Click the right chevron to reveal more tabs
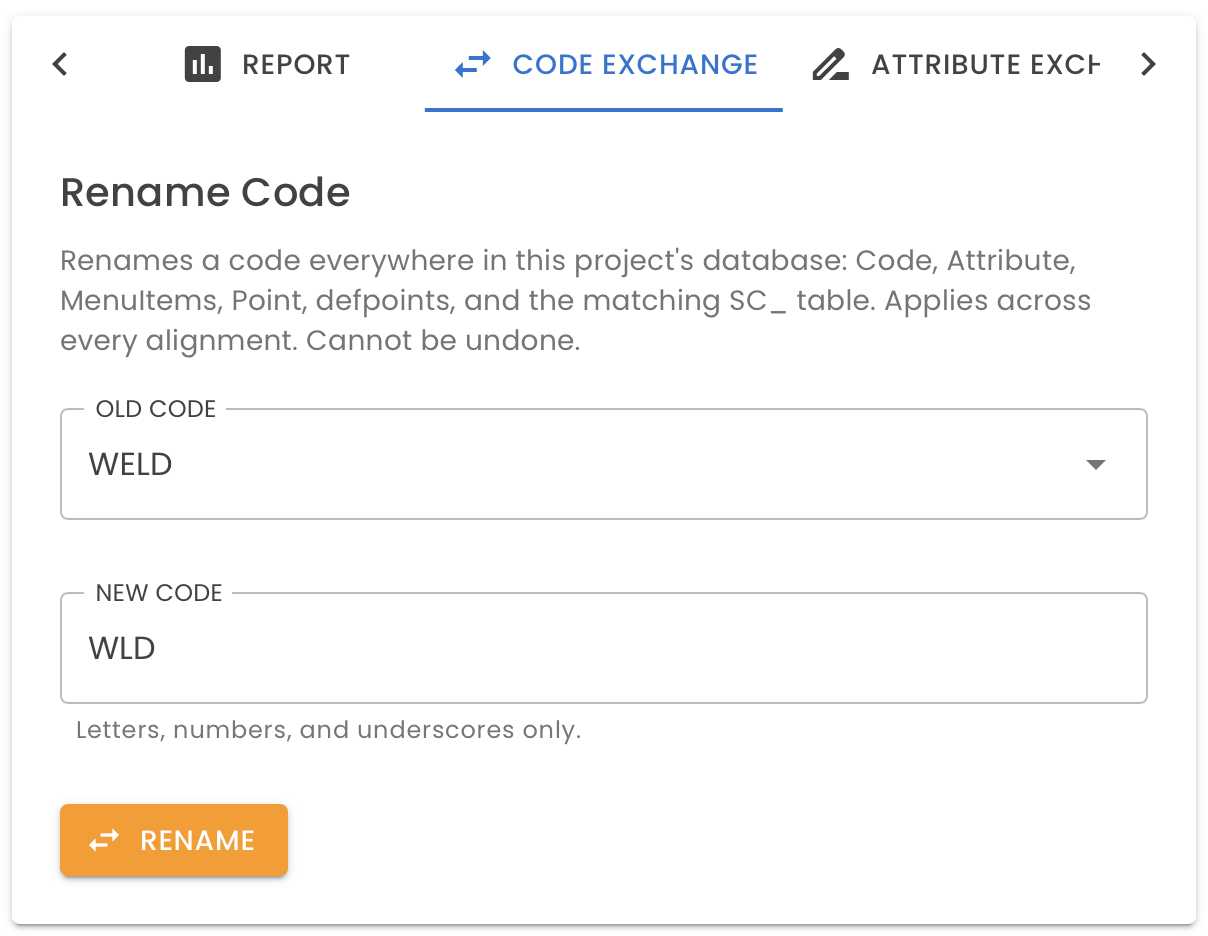This screenshot has height=936, width=1208. 1148,64
